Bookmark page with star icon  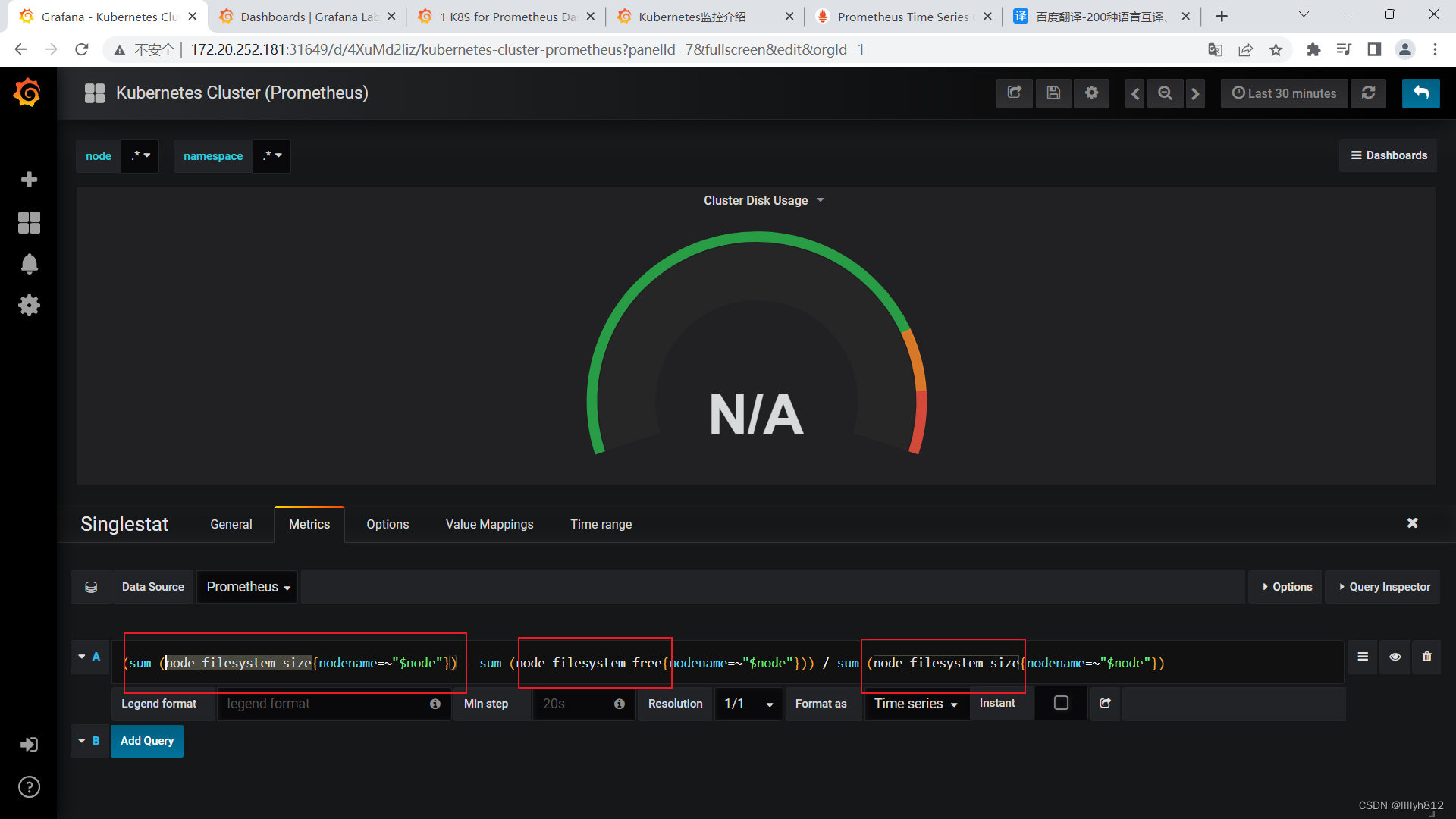tap(1276, 49)
